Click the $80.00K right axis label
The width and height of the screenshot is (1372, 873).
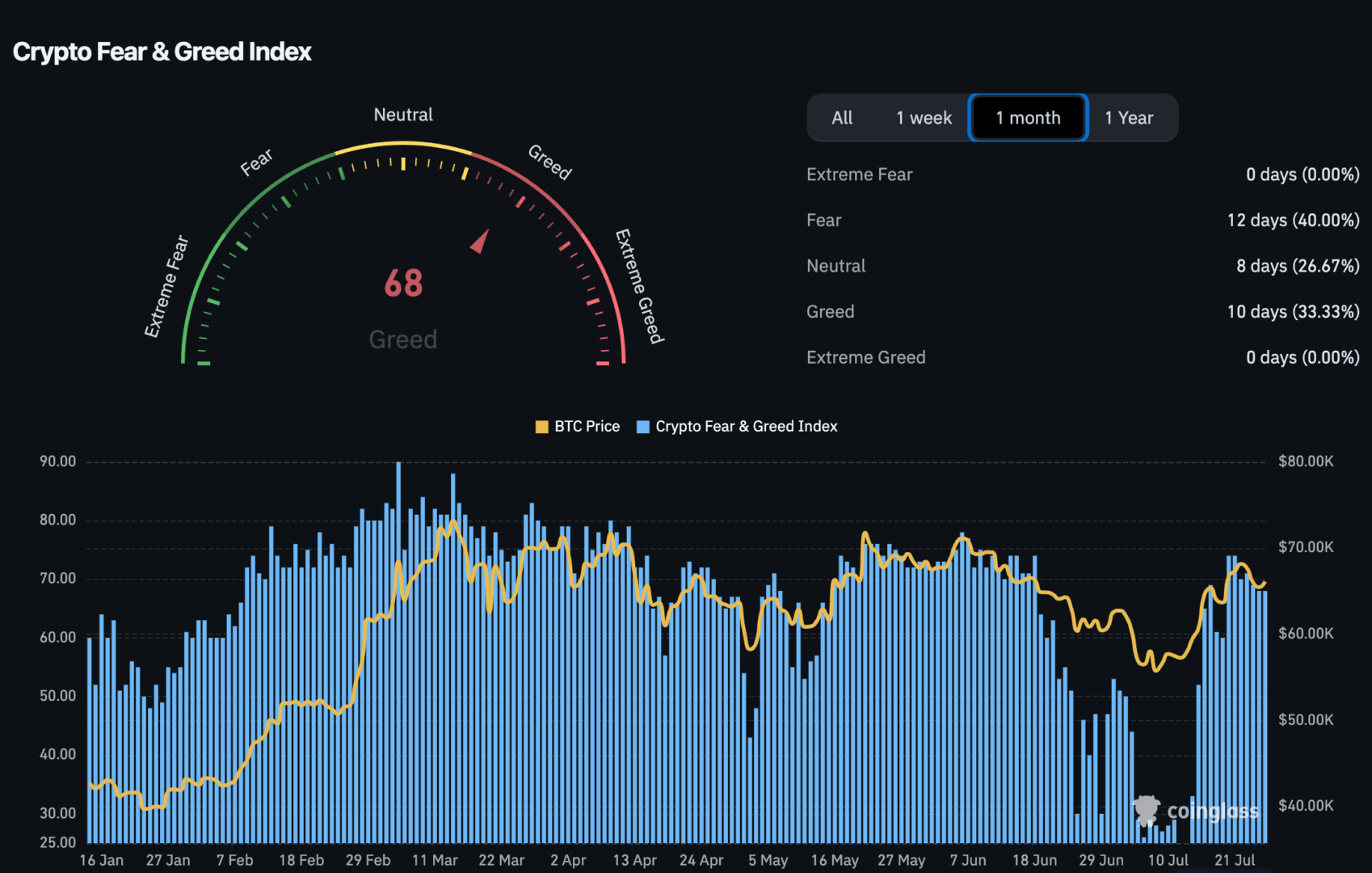1306,462
